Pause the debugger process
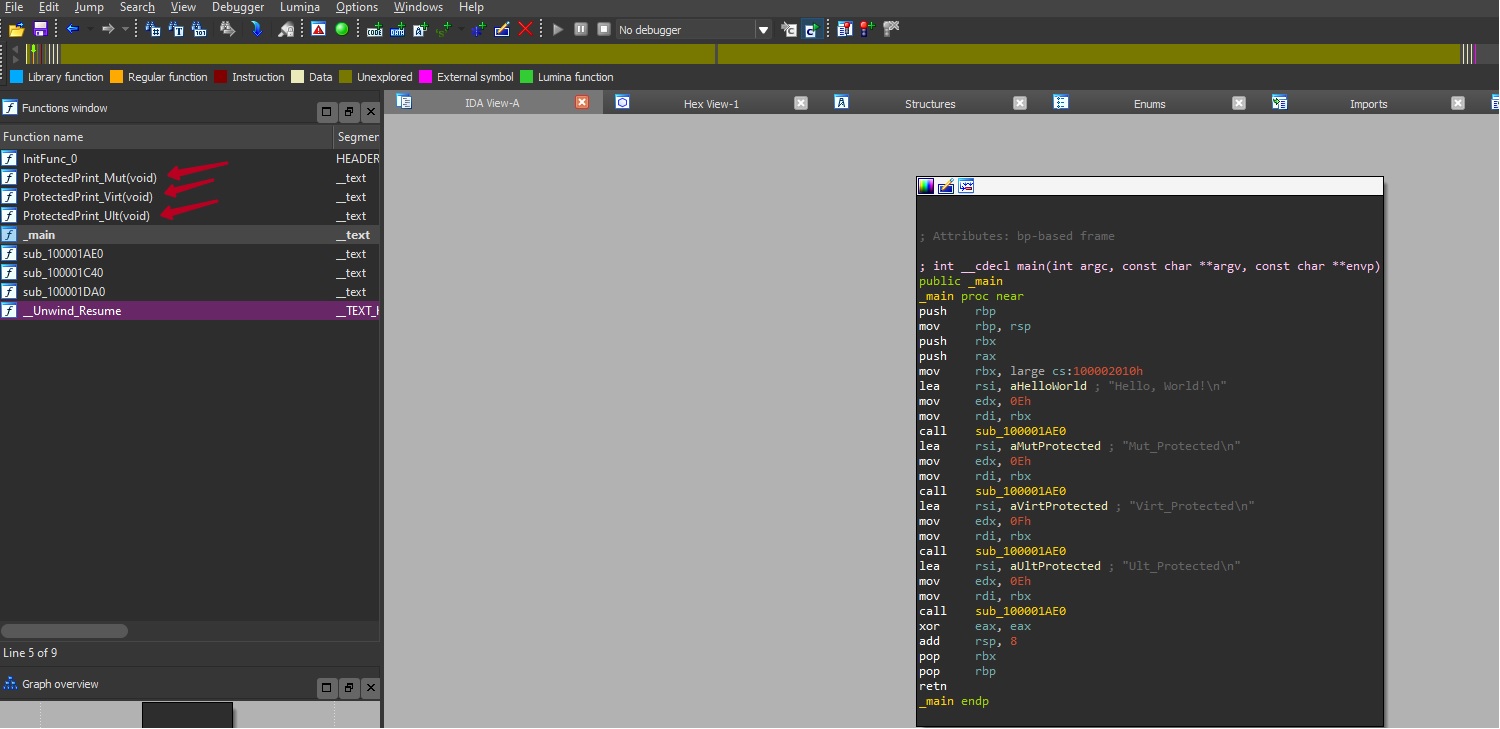 580,29
